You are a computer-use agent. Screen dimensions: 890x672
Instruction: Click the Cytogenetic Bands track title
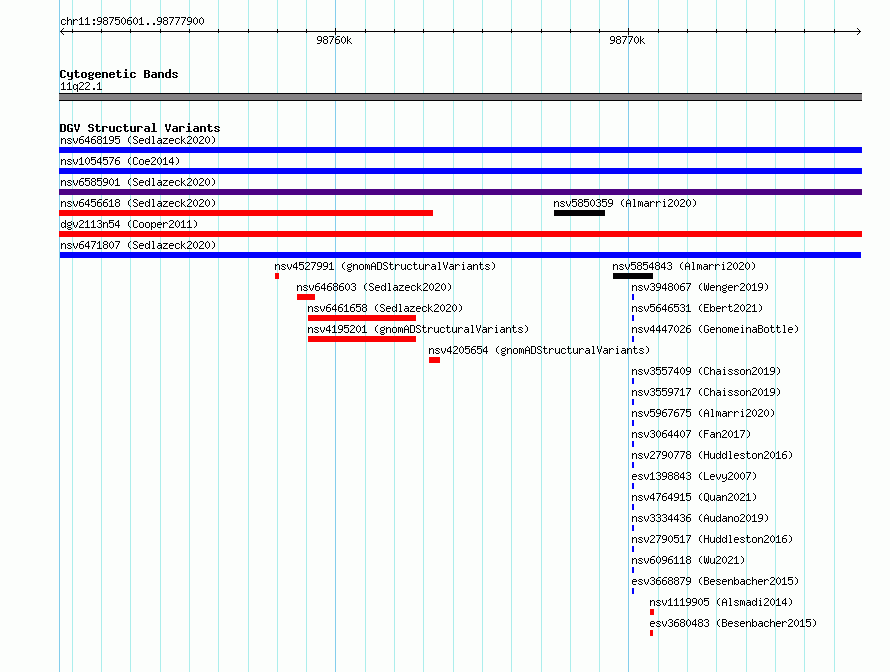pos(119,74)
